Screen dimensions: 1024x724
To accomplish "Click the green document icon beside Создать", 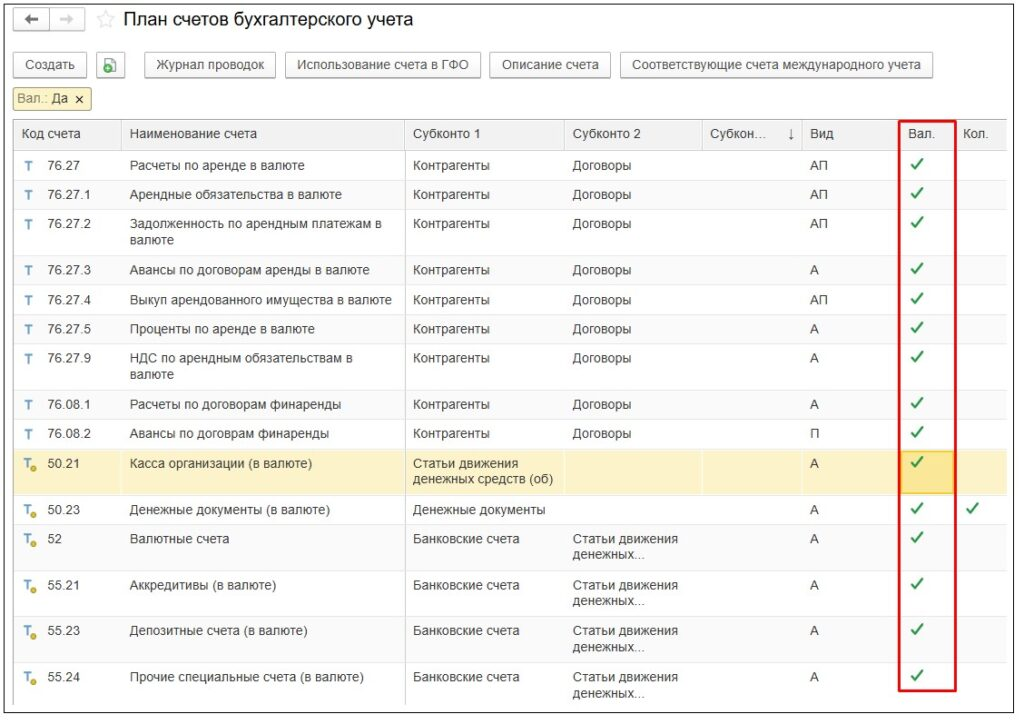I will click(110, 65).
